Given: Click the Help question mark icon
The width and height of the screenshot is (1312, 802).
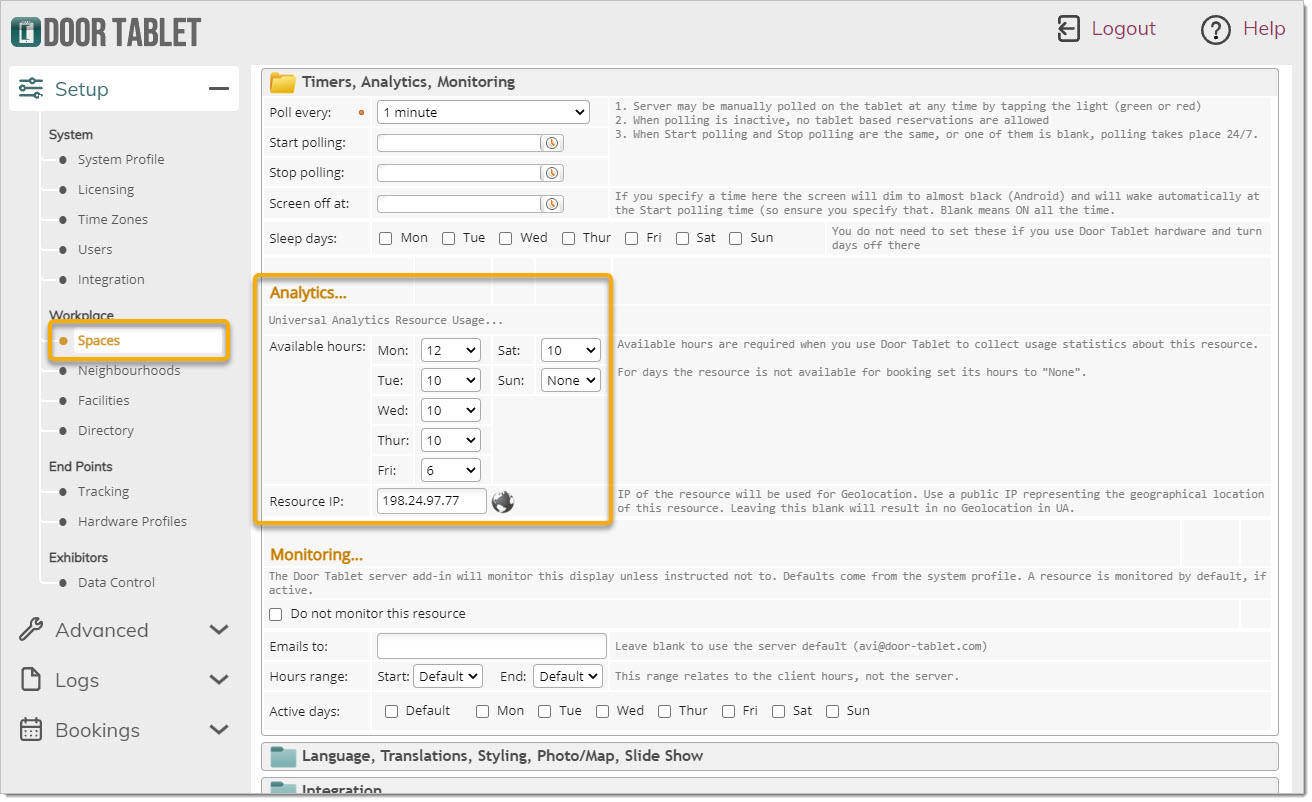Looking at the screenshot, I should pos(1214,29).
